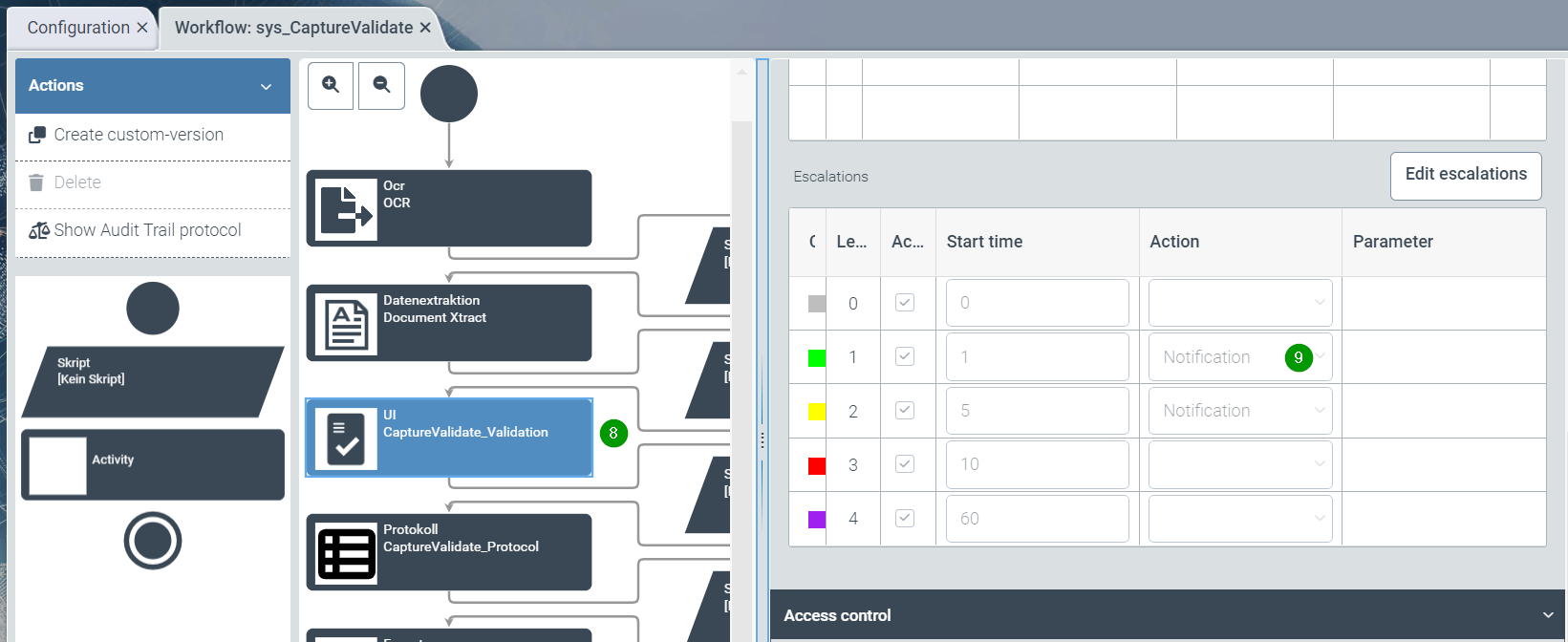The width and height of the screenshot is (1568, 642).
Task: Toggle the active checkbox for level 3
Action: (x=904, y=464)
